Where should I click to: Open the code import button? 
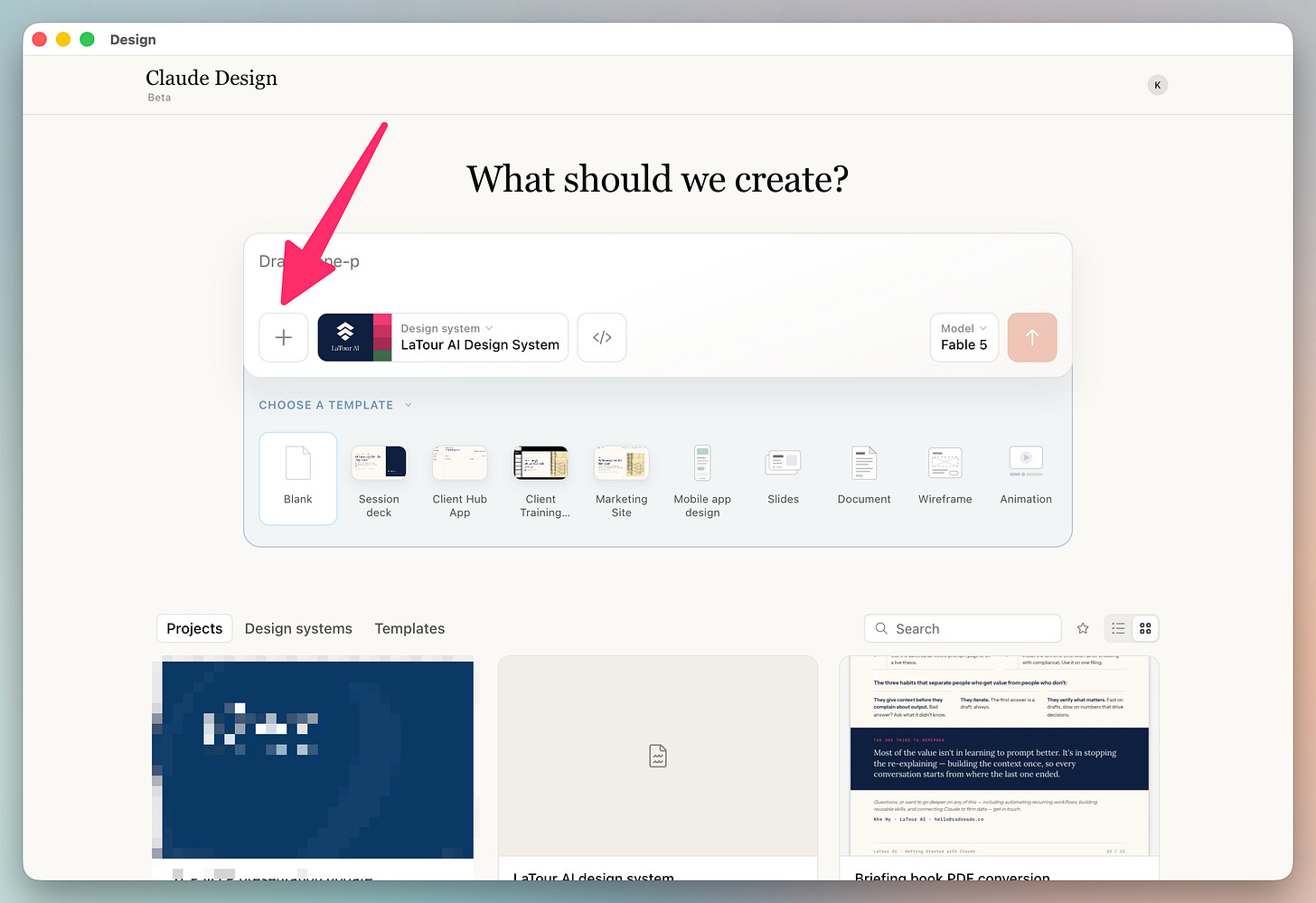[602, 337]
